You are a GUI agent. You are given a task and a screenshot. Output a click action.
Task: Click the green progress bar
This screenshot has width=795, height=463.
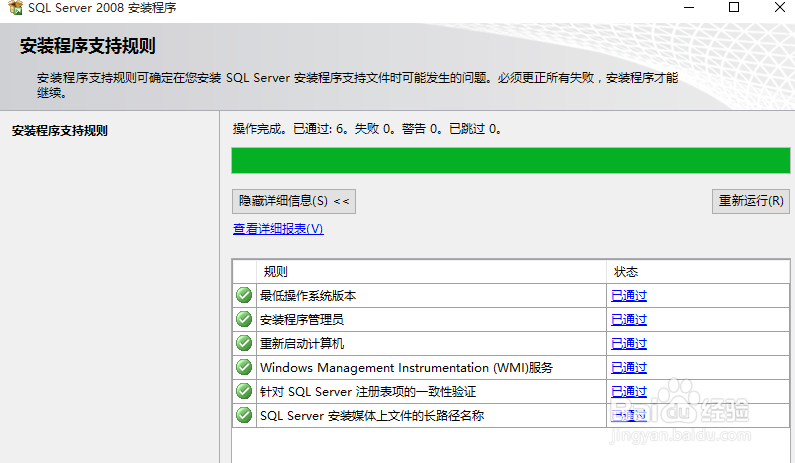tap(511, 160)
